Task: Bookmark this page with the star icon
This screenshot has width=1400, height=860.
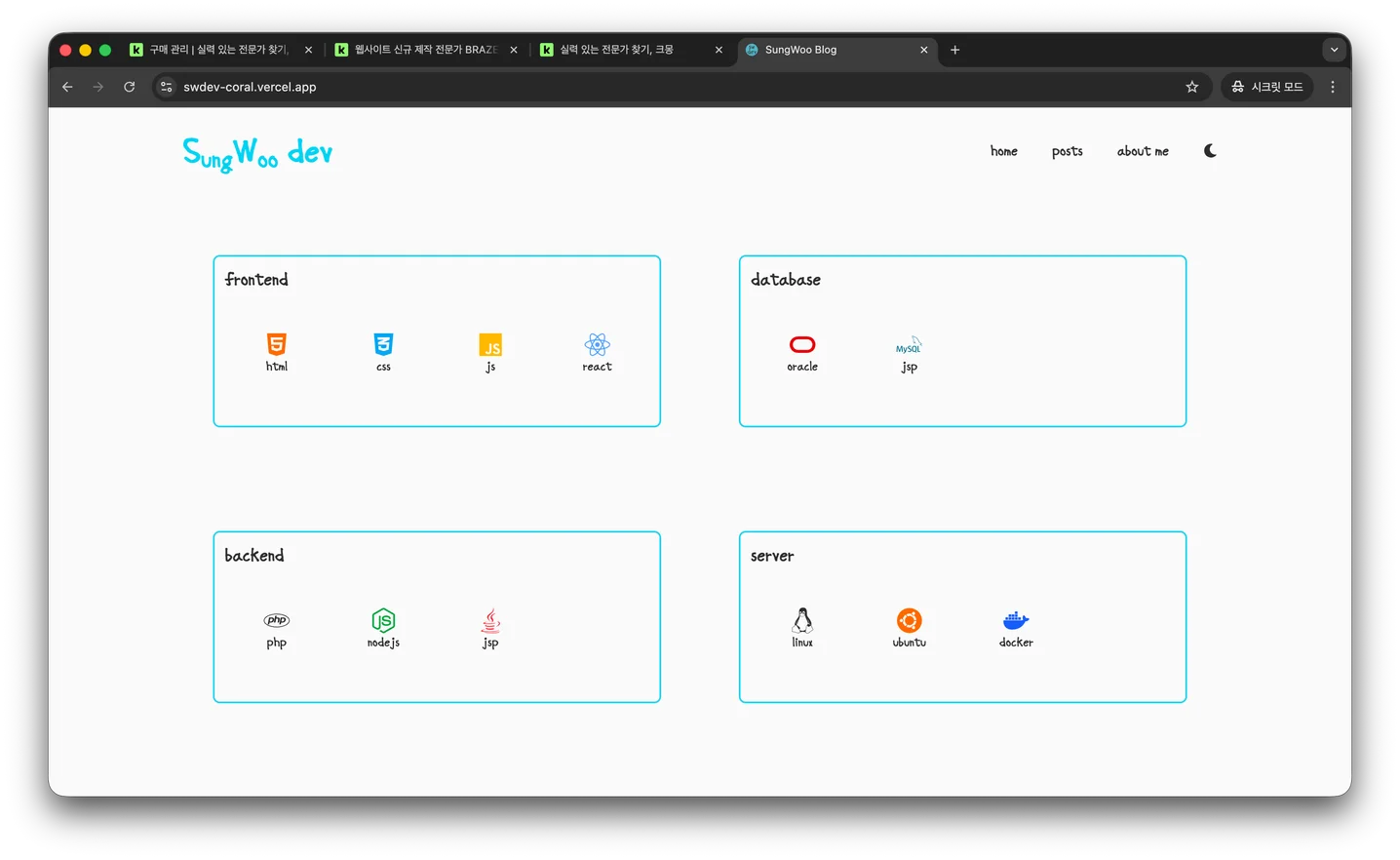Action: (x=1191, y=87)
